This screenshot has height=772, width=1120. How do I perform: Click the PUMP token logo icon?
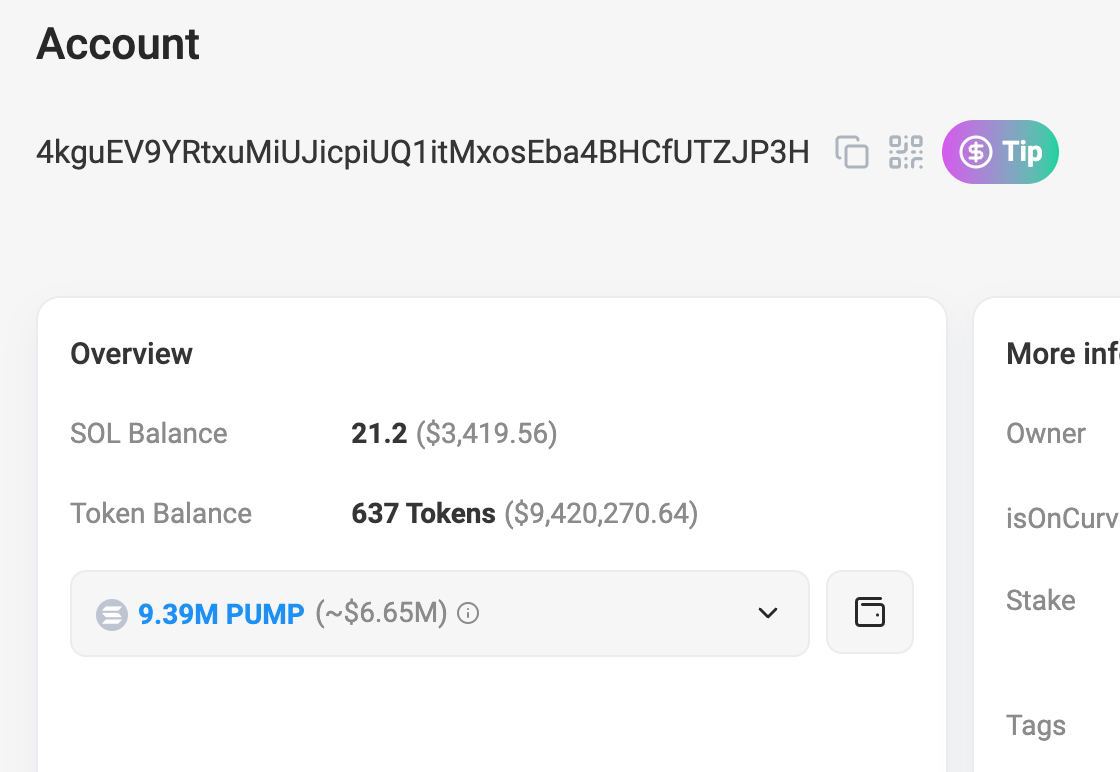click(111, 614)
